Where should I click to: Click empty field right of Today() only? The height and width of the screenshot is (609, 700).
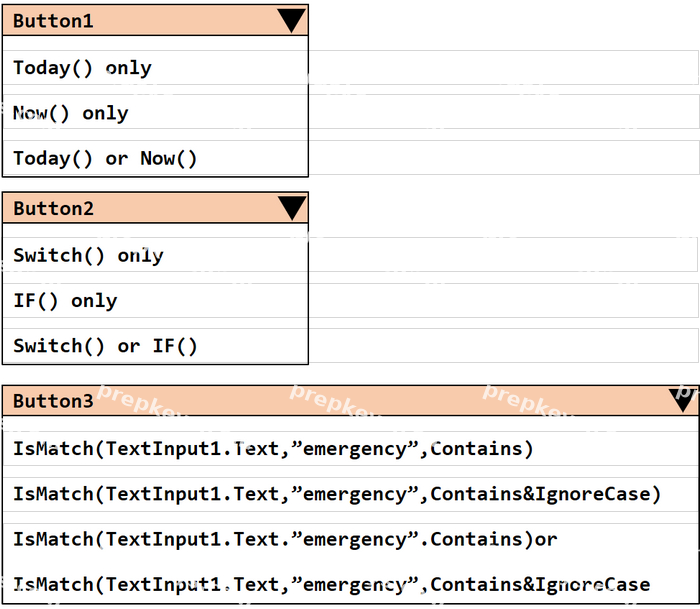(503, 67)
